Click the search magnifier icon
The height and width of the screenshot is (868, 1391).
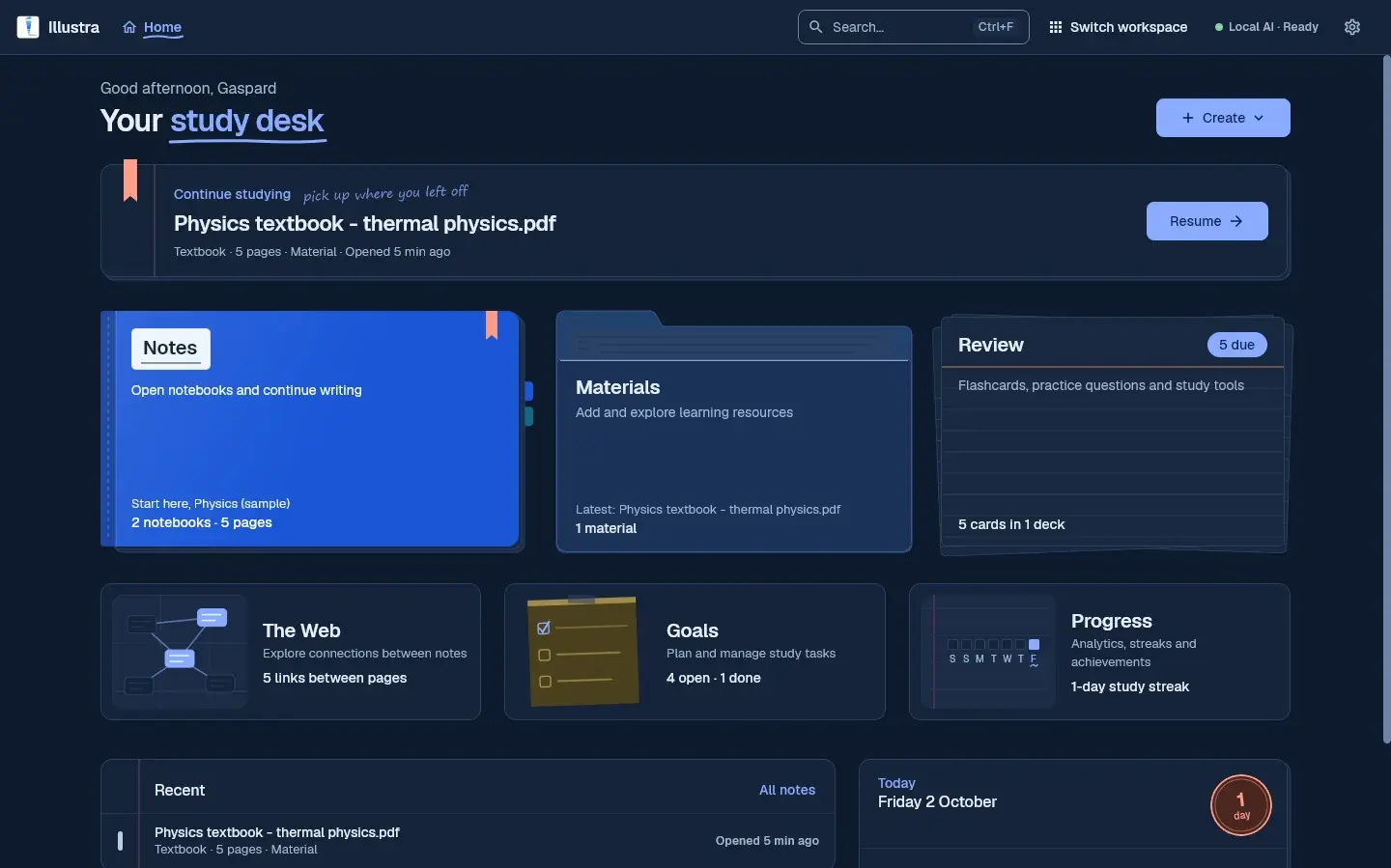[816, 27]
